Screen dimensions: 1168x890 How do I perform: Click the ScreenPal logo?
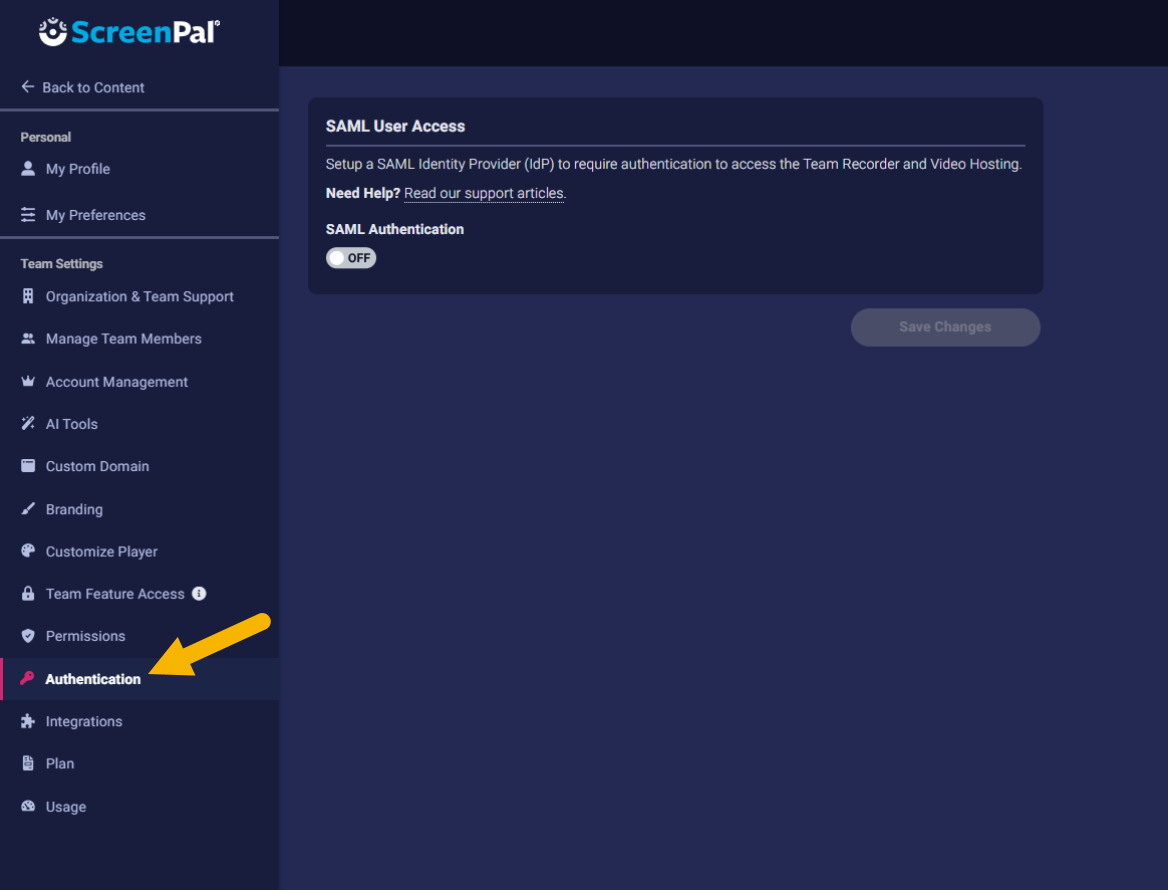129,32
